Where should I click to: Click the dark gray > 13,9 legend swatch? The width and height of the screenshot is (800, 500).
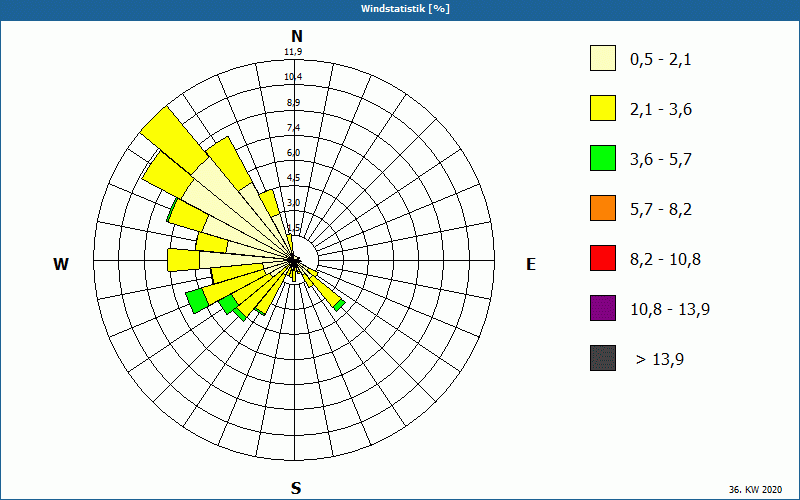click(x=603, y=358)
